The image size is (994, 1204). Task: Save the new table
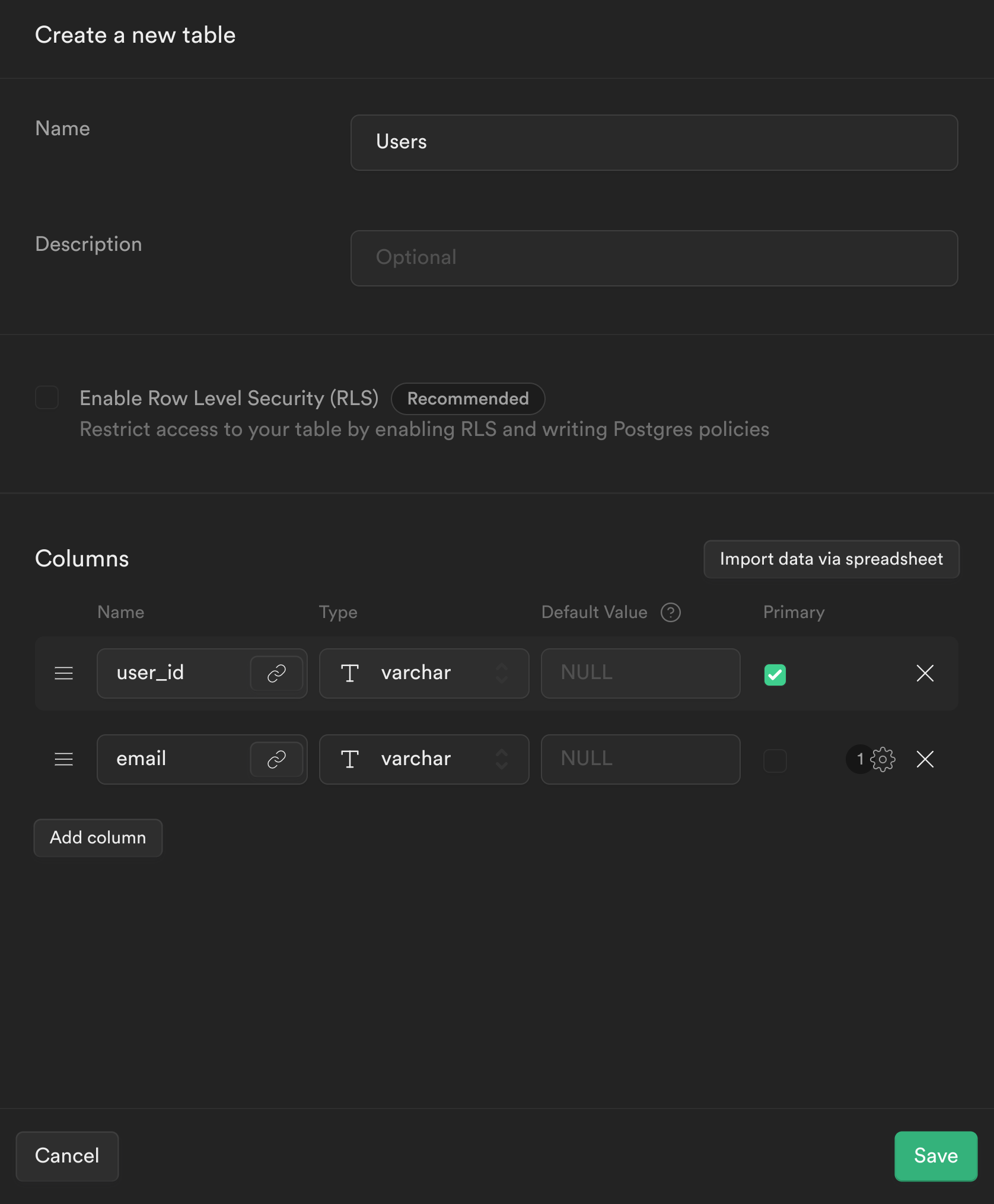coord(935,1155)
